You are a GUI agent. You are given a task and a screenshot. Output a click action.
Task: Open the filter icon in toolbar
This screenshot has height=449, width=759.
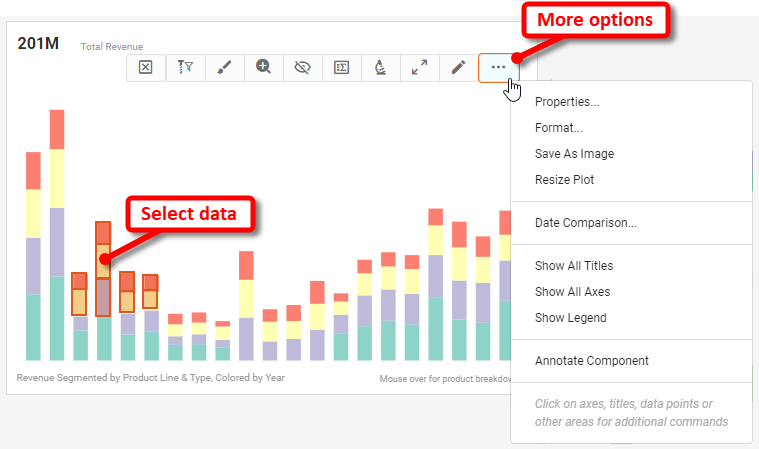pyautogui.click(x=185, y=67)
